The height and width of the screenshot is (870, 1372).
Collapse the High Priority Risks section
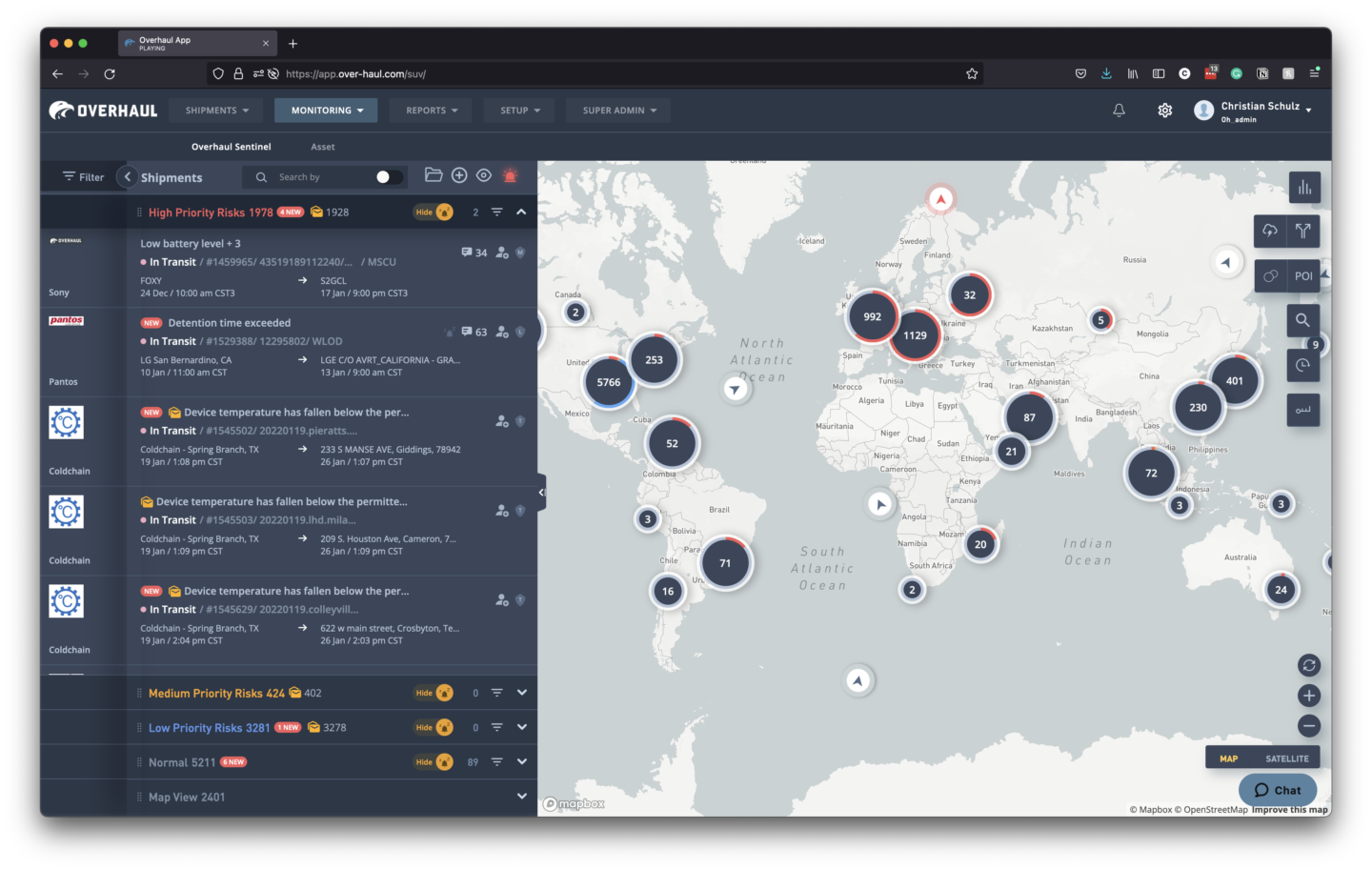521,212
